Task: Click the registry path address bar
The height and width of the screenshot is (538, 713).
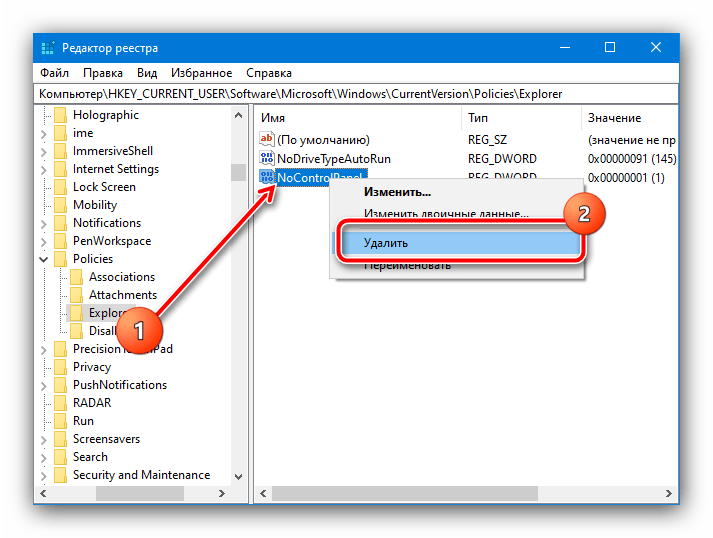Action: tap(356, 94)
